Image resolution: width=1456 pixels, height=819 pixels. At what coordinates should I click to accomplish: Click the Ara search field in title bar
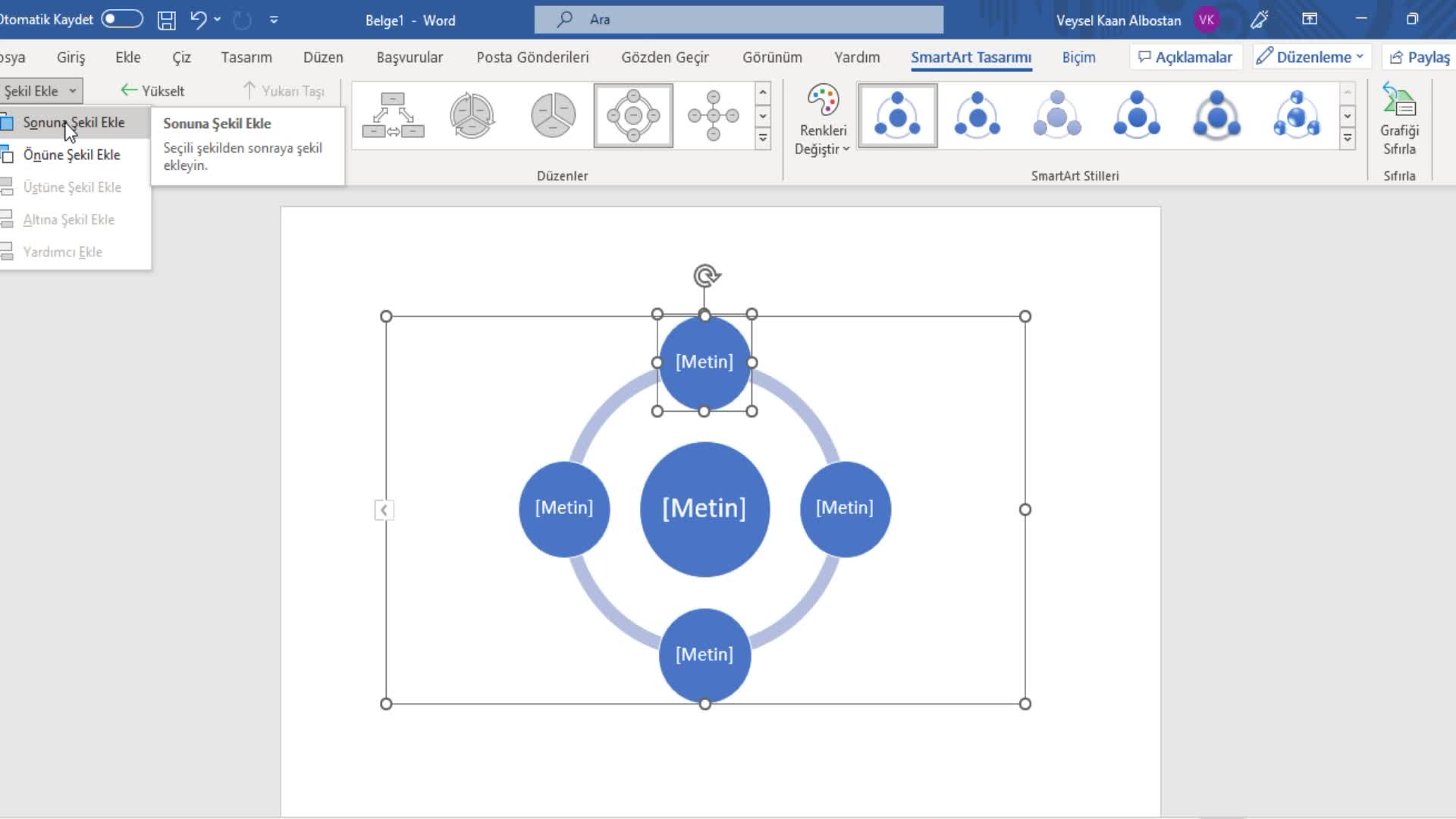tap(739, 20)
